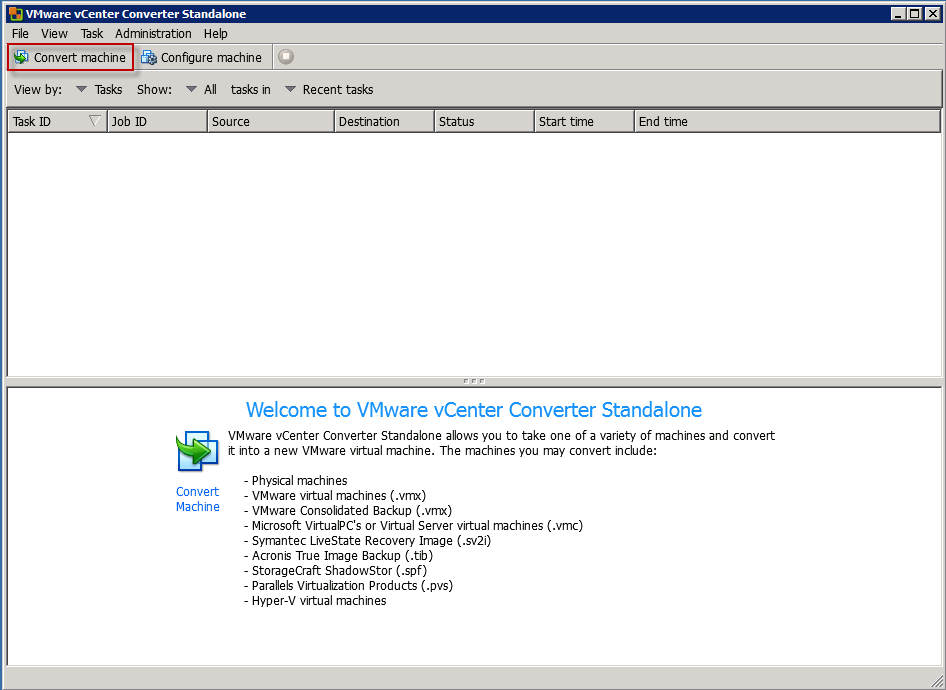Sort by the Destination column header
This screenshot has width=946, height=690.
tap(384, 121)
